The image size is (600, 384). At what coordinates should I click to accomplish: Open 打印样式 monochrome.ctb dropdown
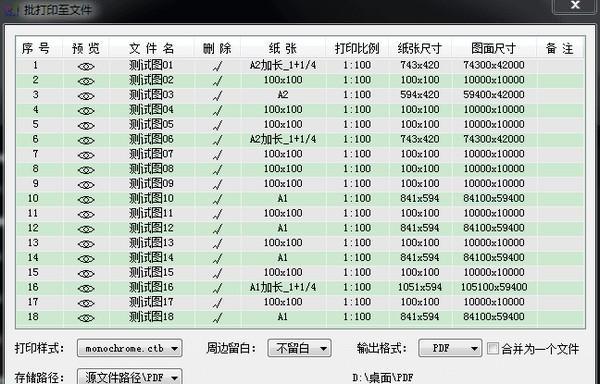point(130,348)
